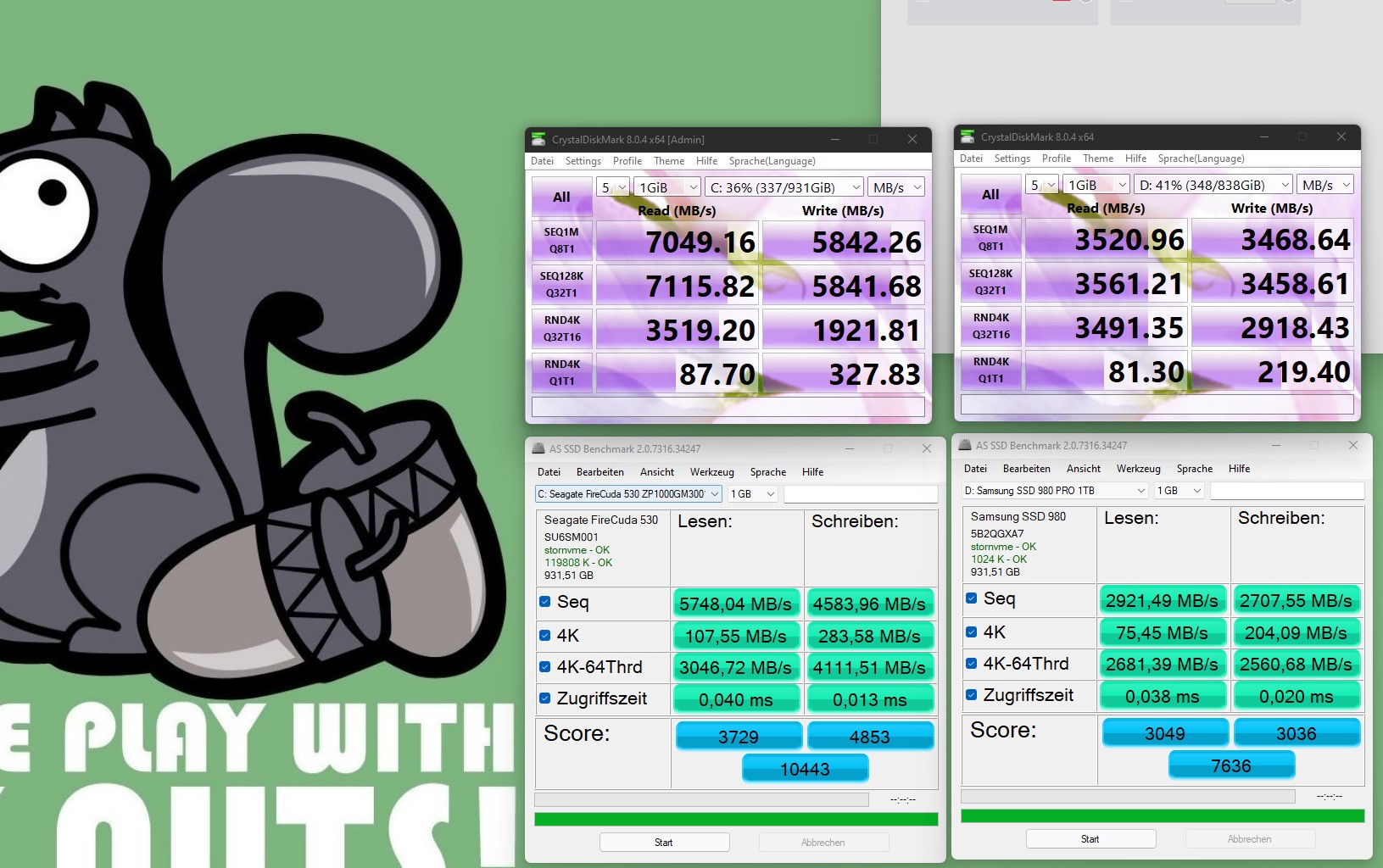The image size is (1383, 868).
Task: Run RND4K Q32T16 test in Admin CrystalDiskMark
Action: pyautogui.click(x=561, y=329)
